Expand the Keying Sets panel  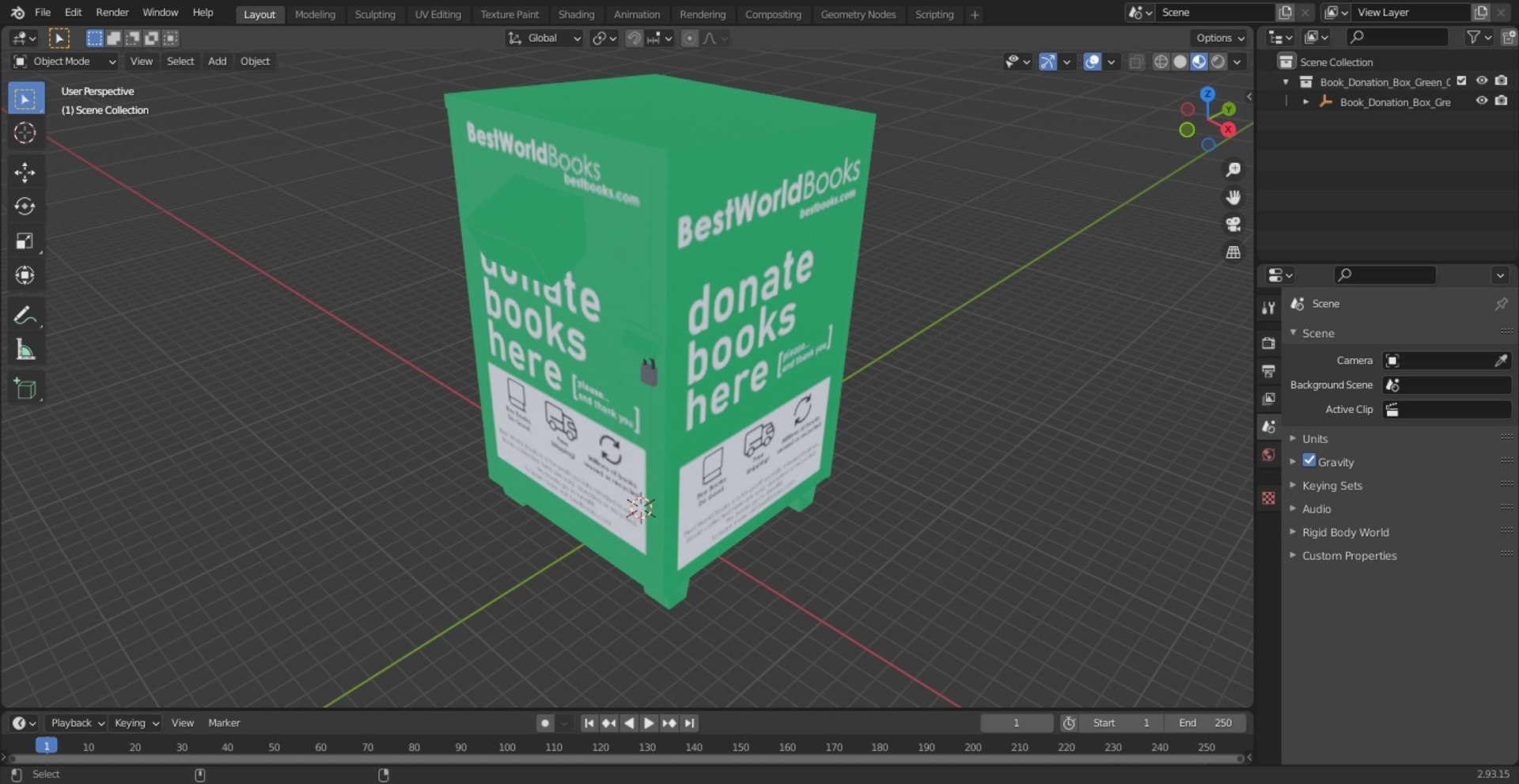point(1331,485)
